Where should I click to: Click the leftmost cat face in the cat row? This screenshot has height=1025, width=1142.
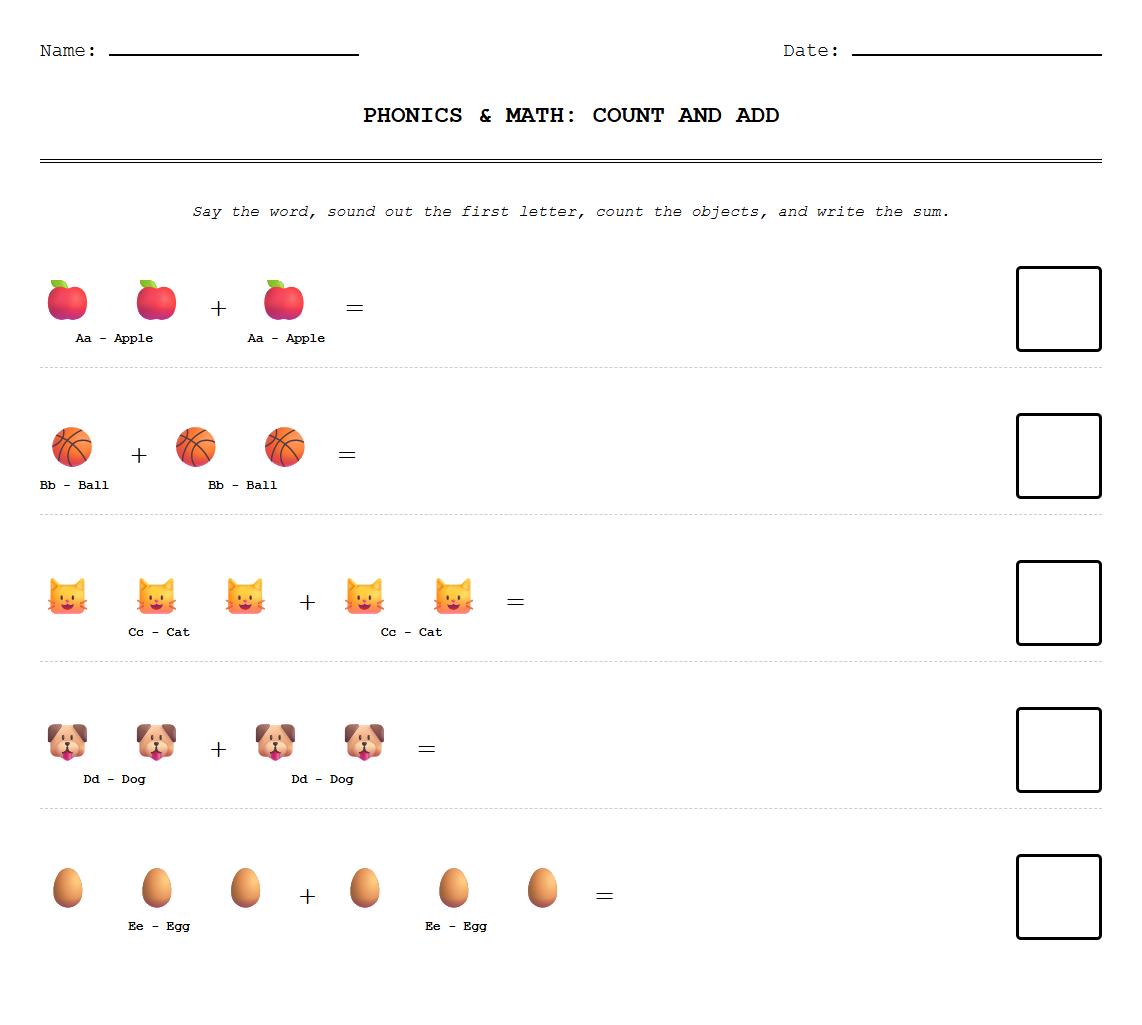[x=67, y=595]
